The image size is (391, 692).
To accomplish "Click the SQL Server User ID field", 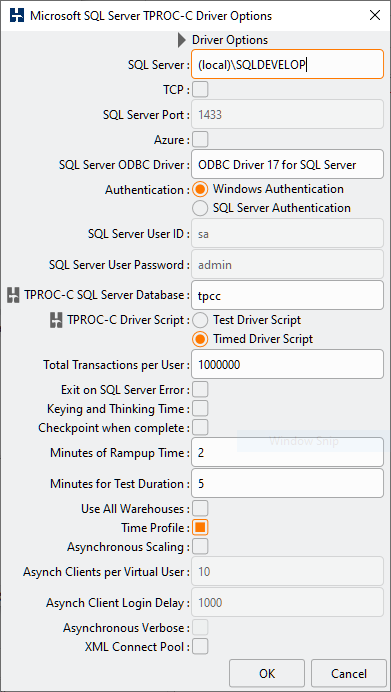I will pos(288,233).
